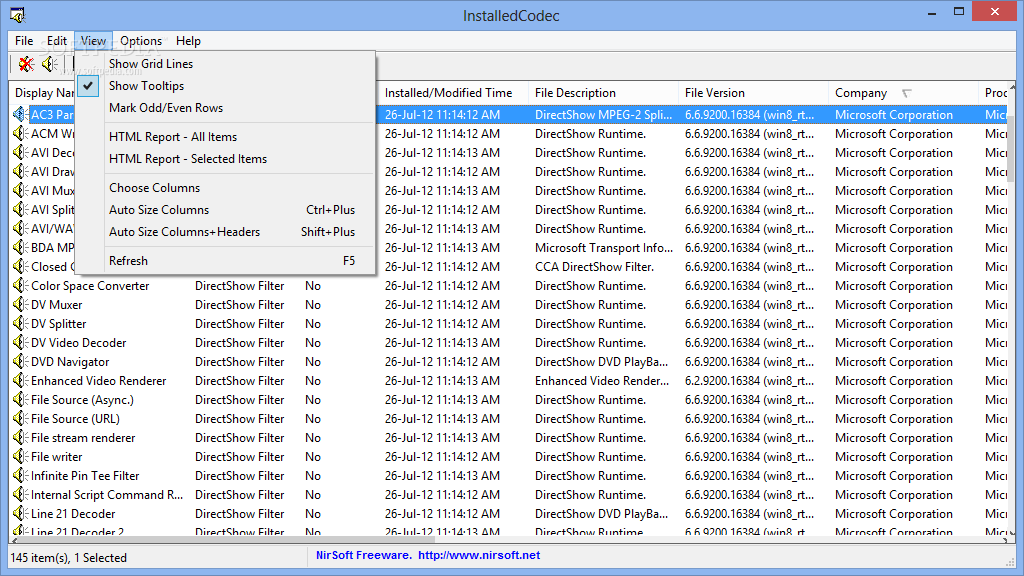Click the speaker icon beside File Source (Async.)
Screen dimensions: 1024x576
click(x=20, y=400)
